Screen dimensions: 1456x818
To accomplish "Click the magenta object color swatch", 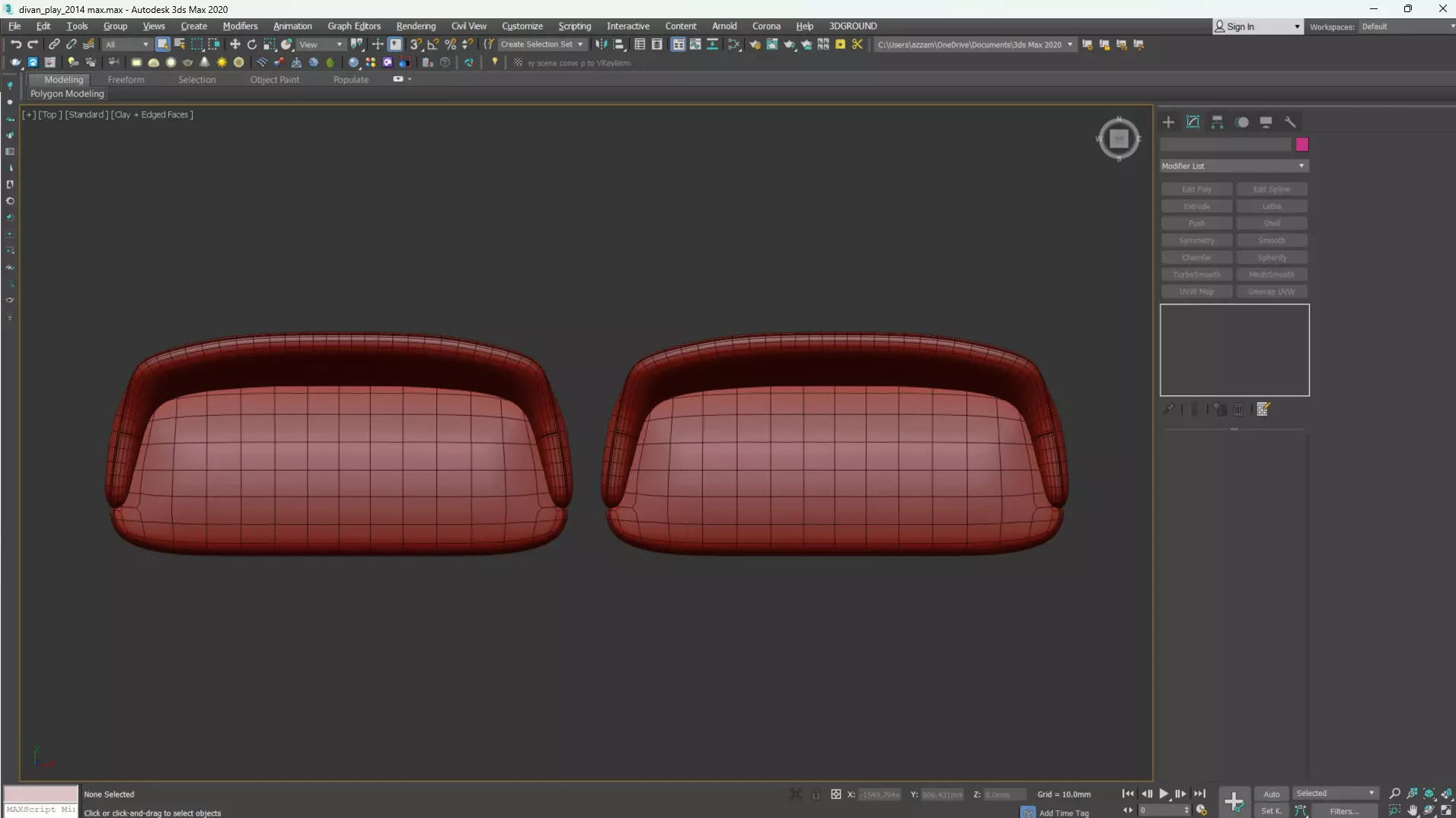I will tap(1302, 145).
